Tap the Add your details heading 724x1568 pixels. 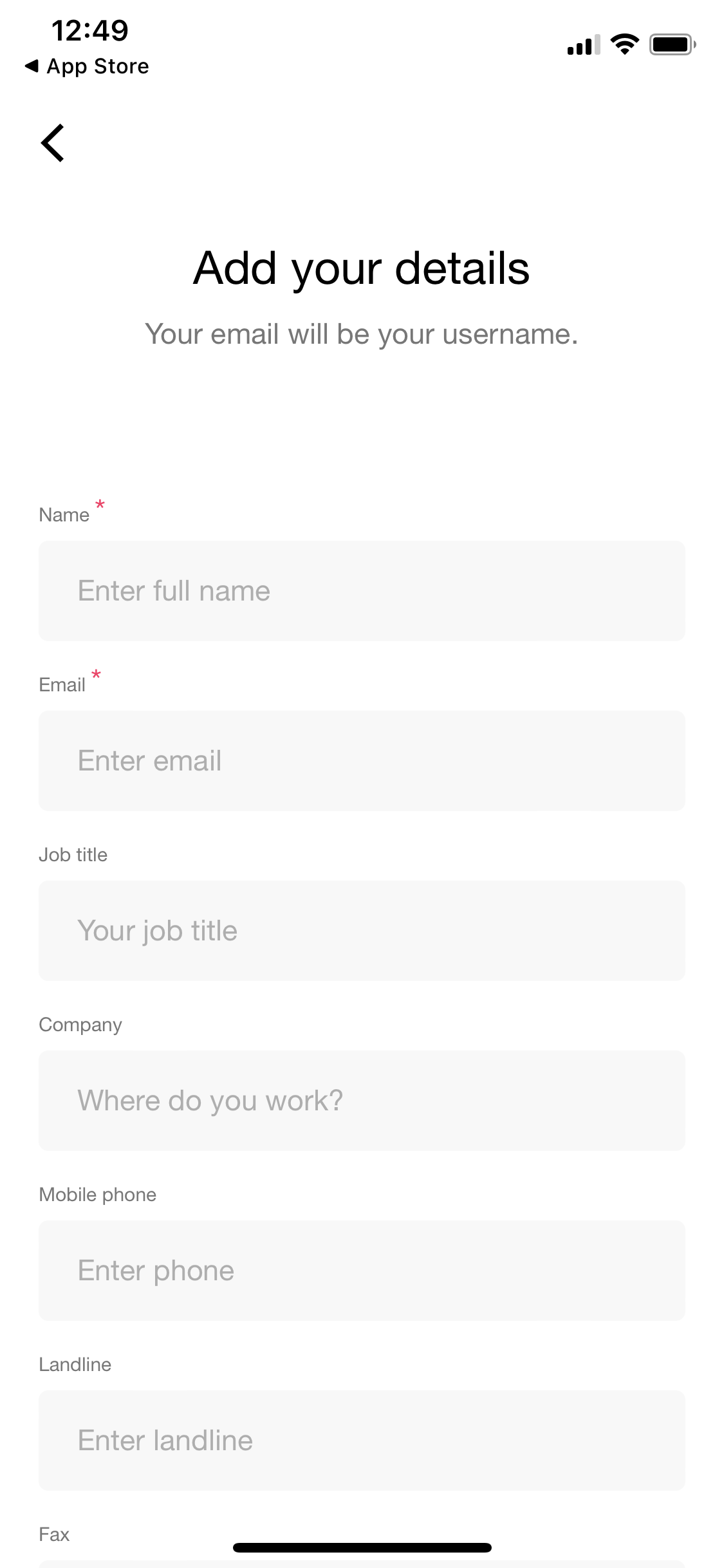tap(362, 268)
